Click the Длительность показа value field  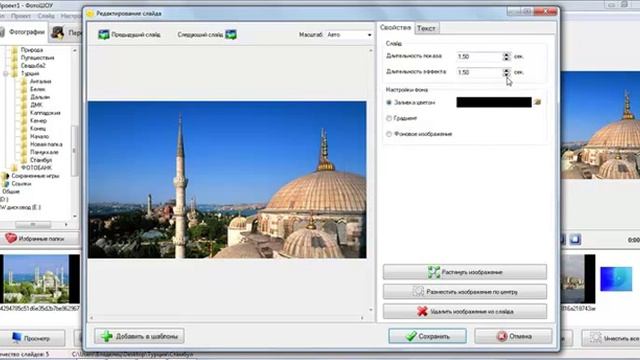point(480,56)
